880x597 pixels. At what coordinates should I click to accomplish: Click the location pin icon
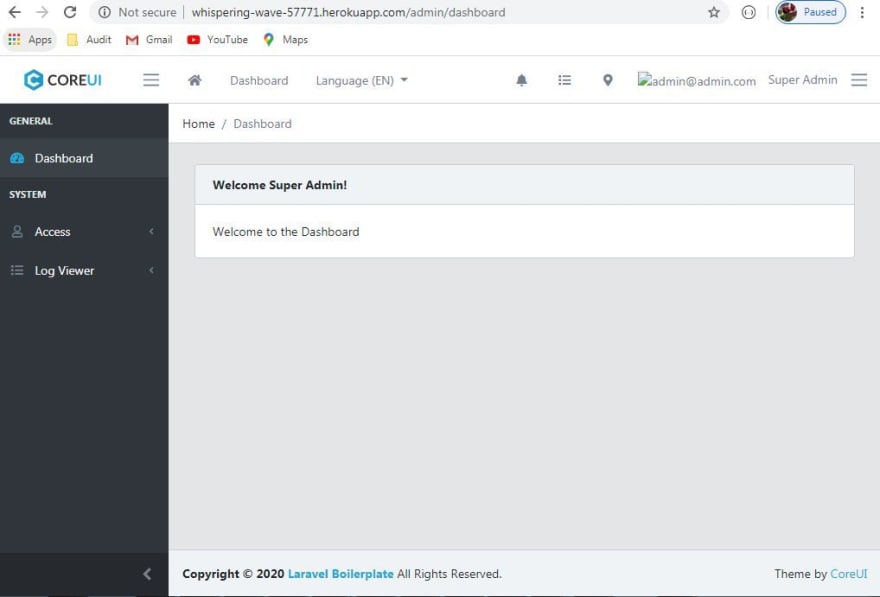pos(607,80)
